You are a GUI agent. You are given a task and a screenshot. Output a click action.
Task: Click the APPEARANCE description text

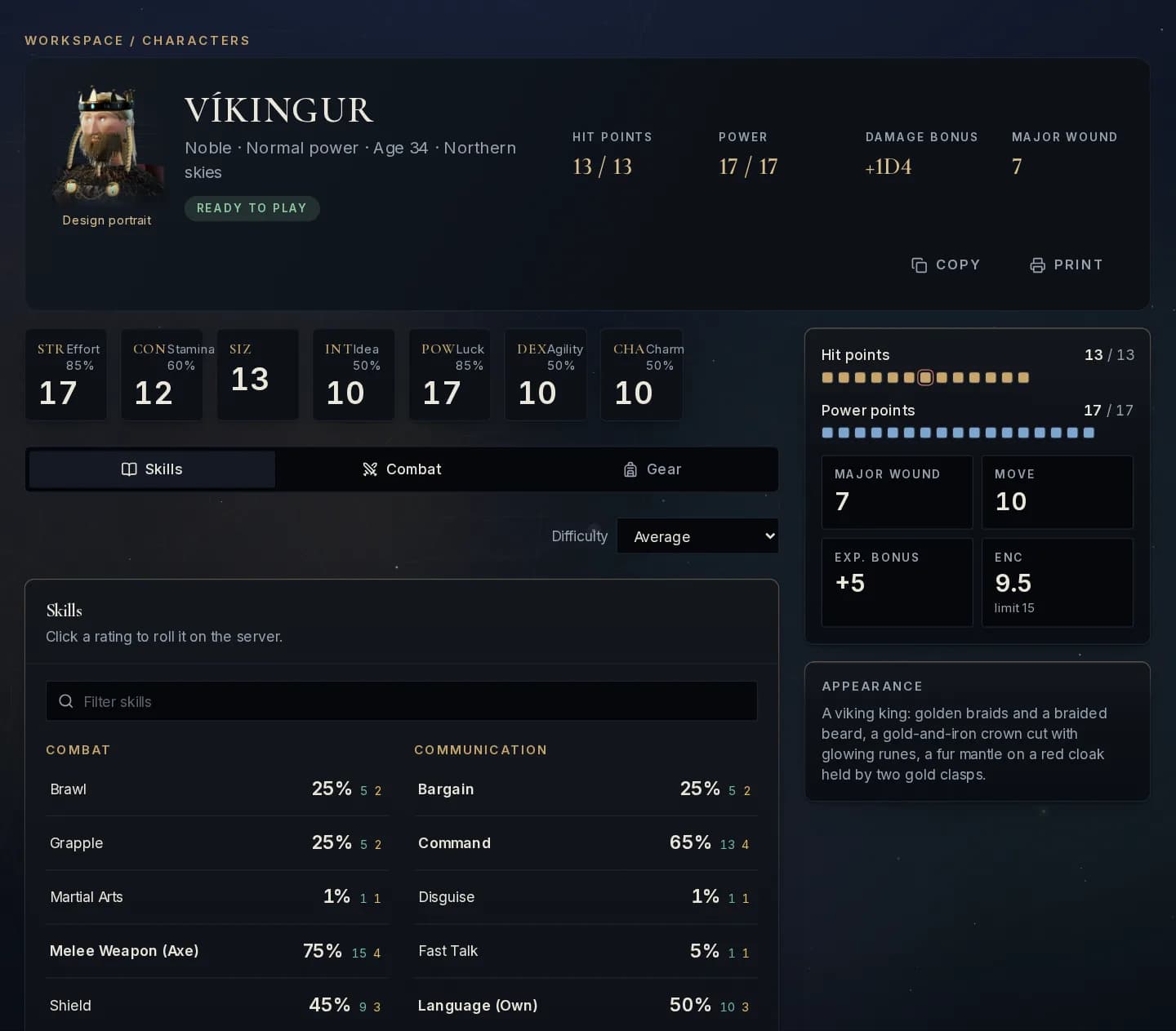tap(964, 744)
